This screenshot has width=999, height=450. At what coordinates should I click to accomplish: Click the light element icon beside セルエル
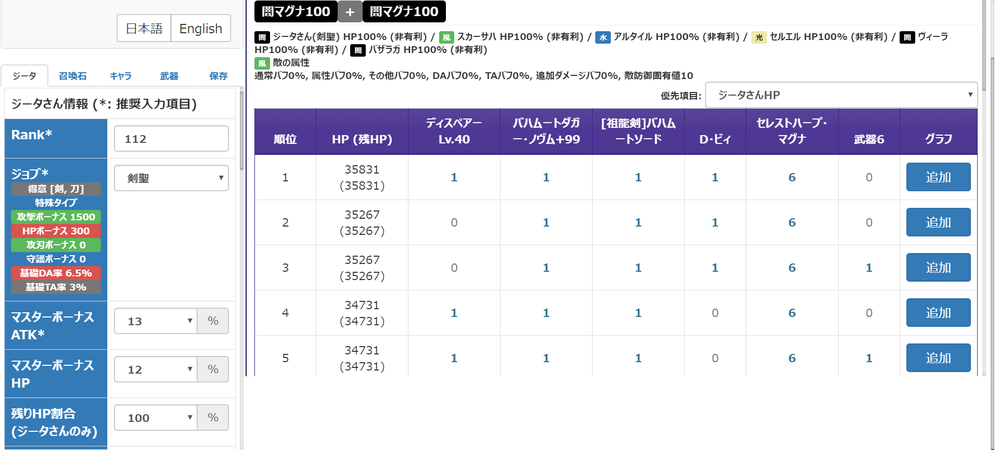coord(759,37)
